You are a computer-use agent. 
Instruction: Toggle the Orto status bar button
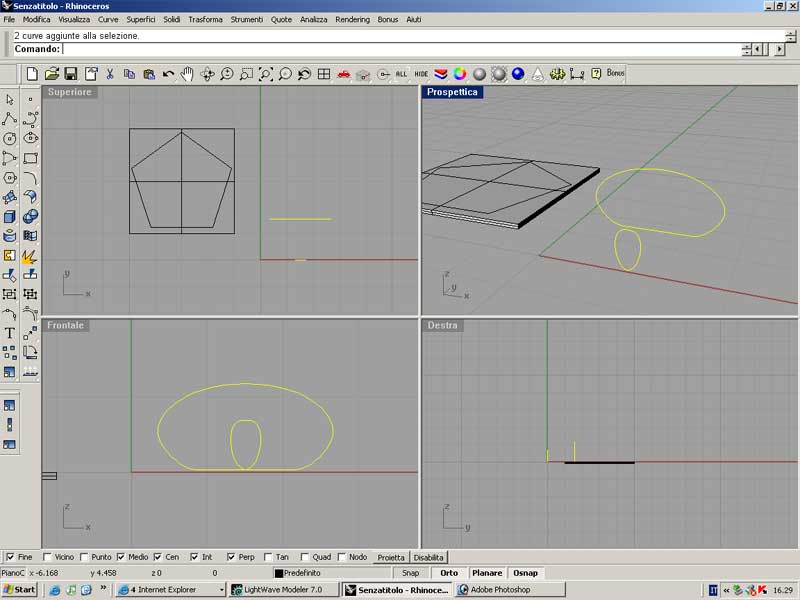coord(449,573)
